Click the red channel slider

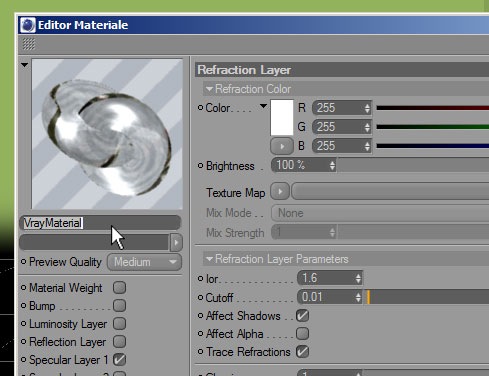tap(433, 108)
